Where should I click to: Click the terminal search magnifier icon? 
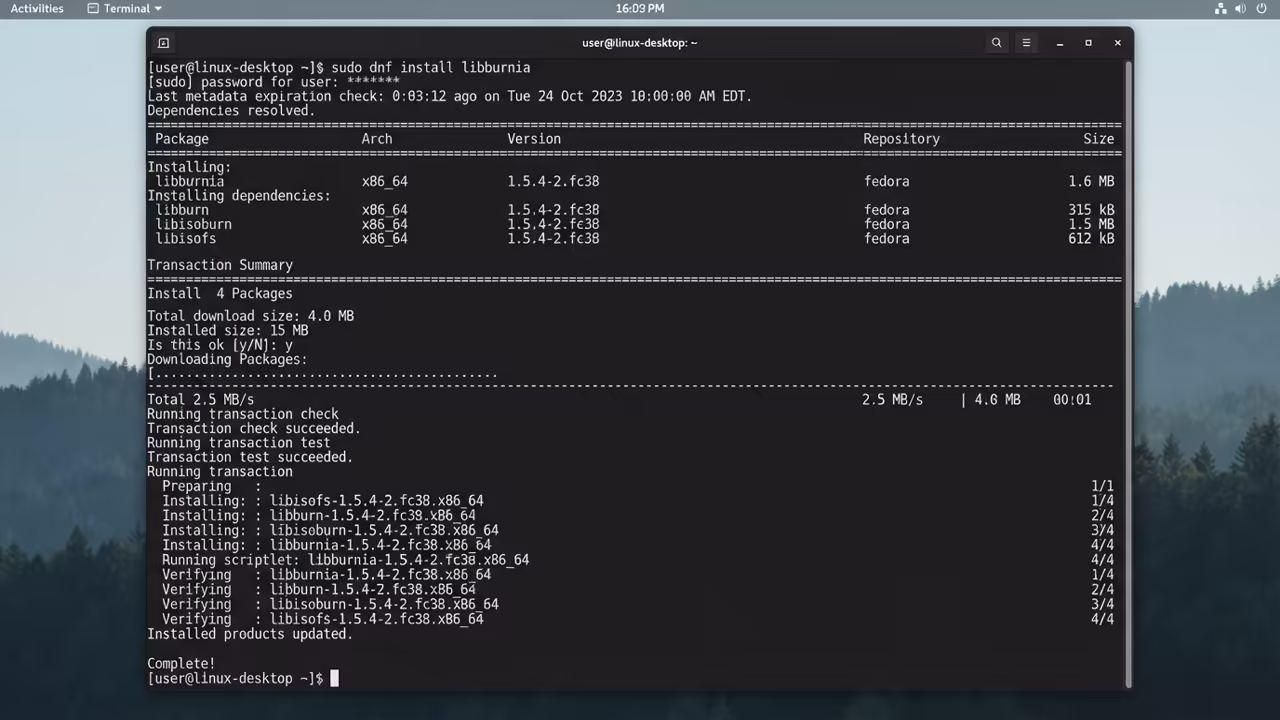[996, 43]
